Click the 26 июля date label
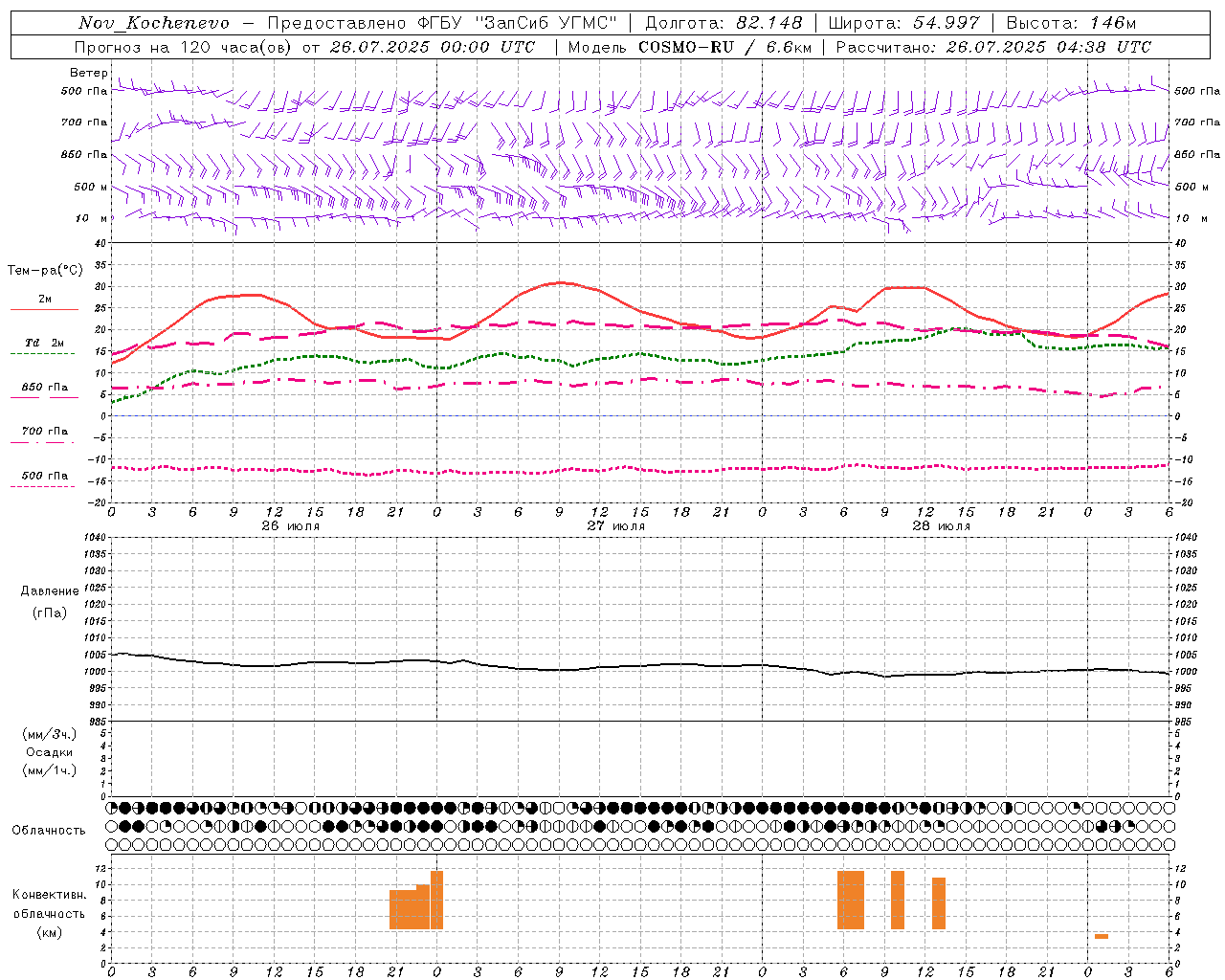The height and width of the screenshot is (980, 1225). [x=291, y=526]
